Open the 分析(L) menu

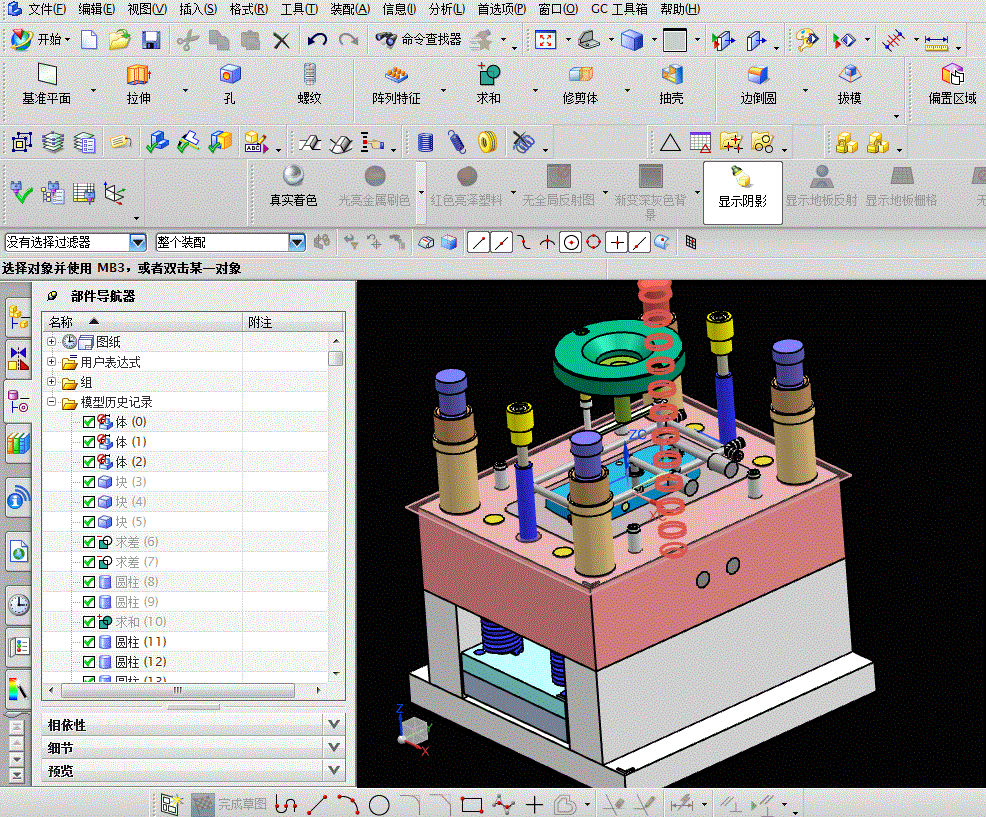447,9
